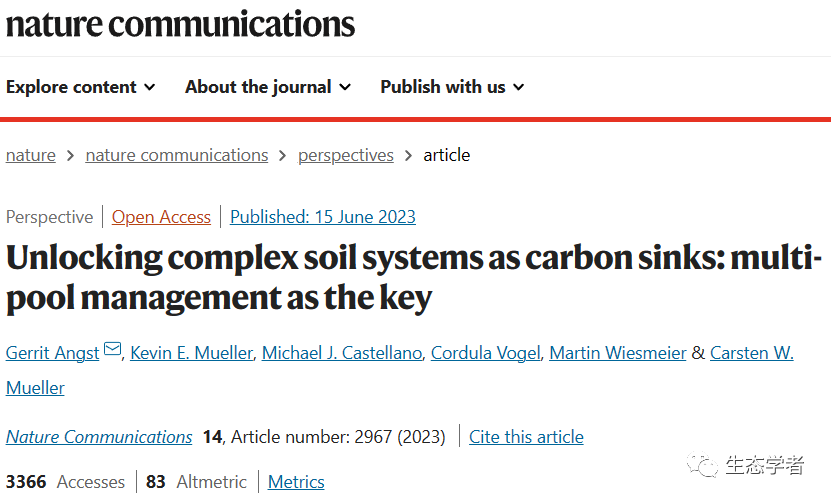Screen dimensions: 831x501
Task: Click the nature communications journal logo
Action: point(180,24)
